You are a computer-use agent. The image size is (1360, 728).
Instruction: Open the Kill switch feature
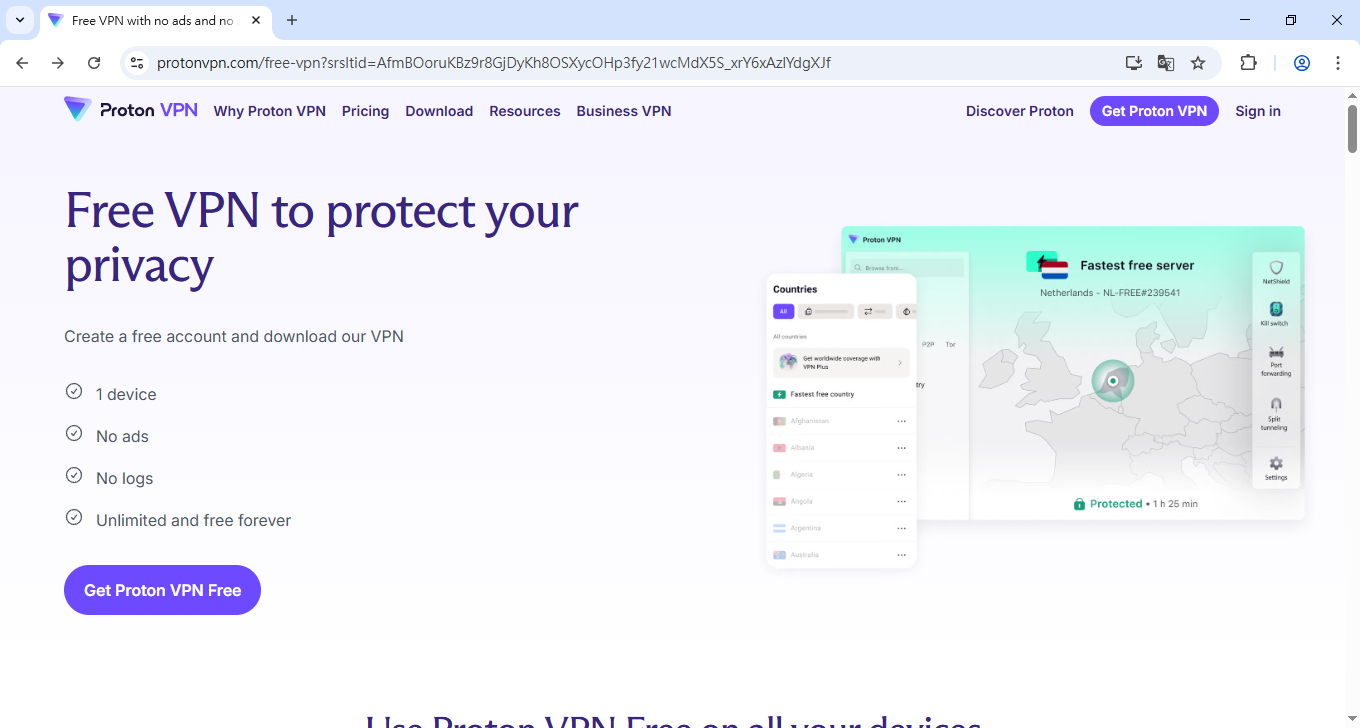click(1277, 309)
